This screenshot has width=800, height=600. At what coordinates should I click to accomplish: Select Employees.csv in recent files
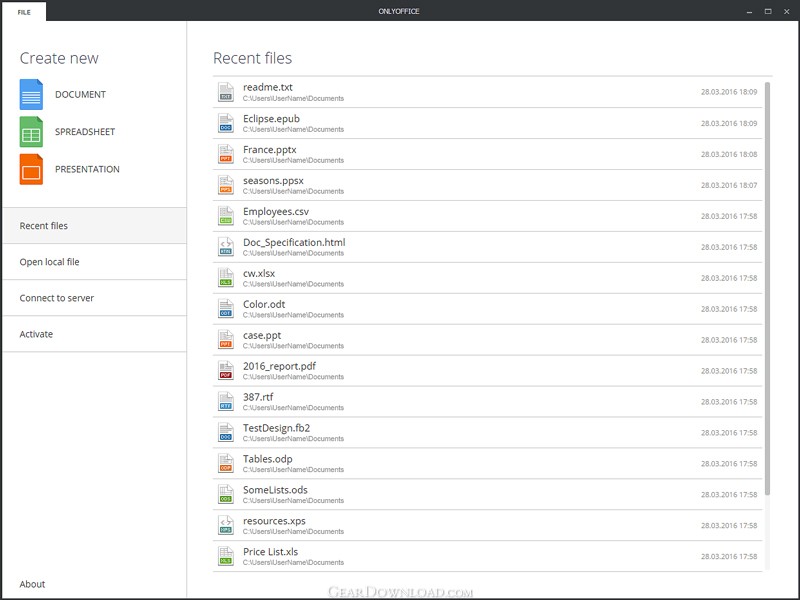point(488,216)
